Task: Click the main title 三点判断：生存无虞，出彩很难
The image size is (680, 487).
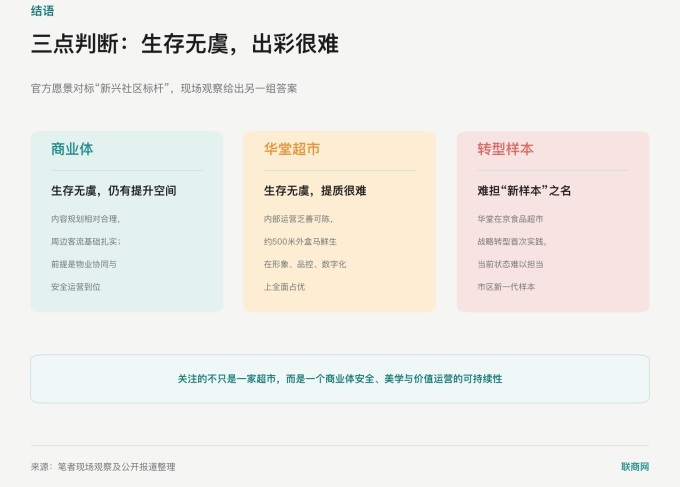Action: (x=185, y=44)
